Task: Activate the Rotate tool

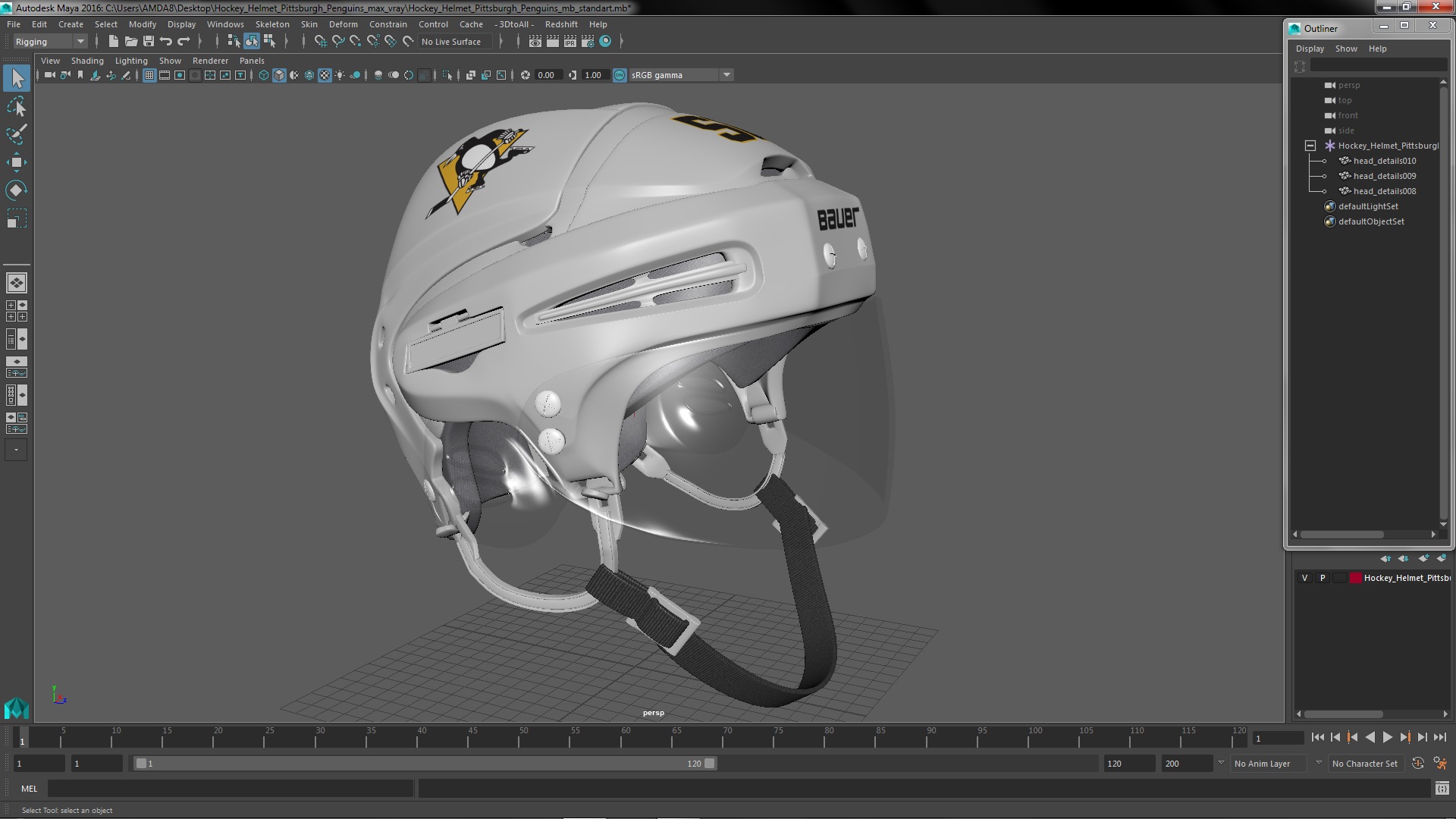Action: click(17, 190)
